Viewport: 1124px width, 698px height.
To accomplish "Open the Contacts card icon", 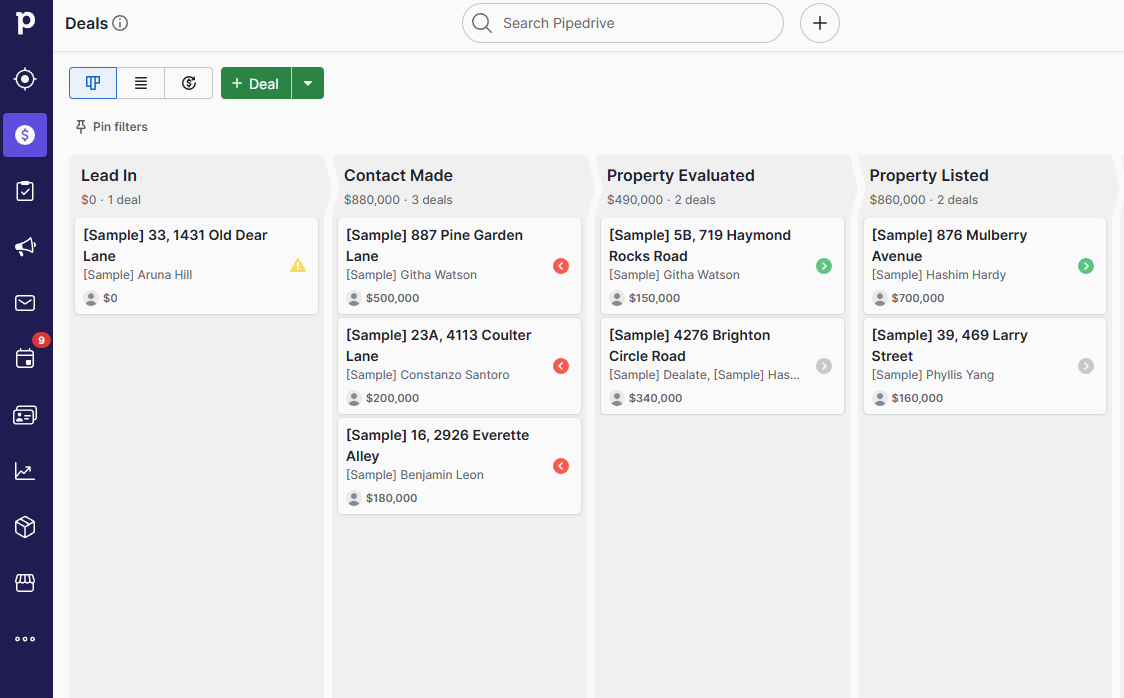I will tap(25, 415).
